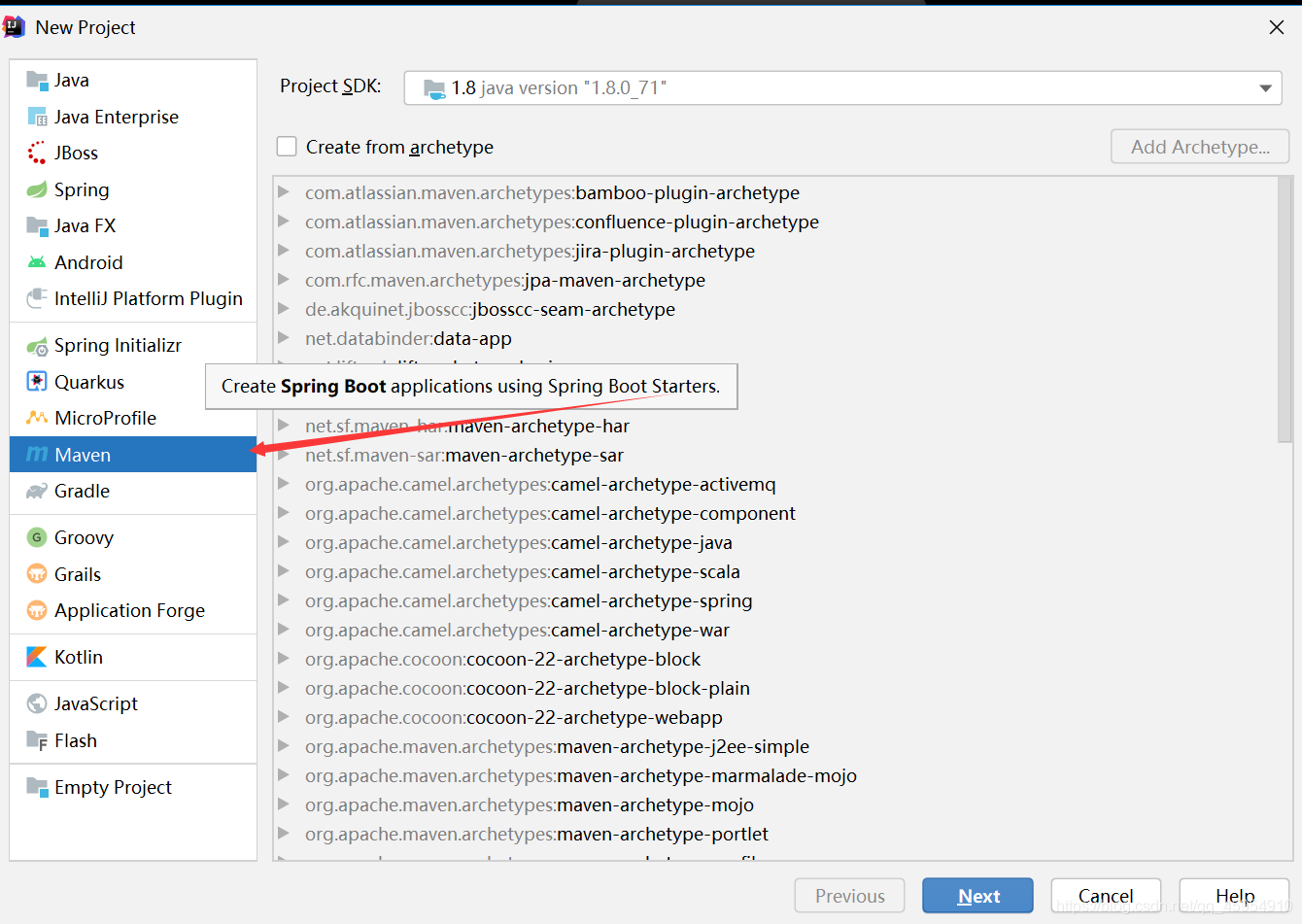
Task: Select maven-archetype-portlet row
Action: (775, 834)
